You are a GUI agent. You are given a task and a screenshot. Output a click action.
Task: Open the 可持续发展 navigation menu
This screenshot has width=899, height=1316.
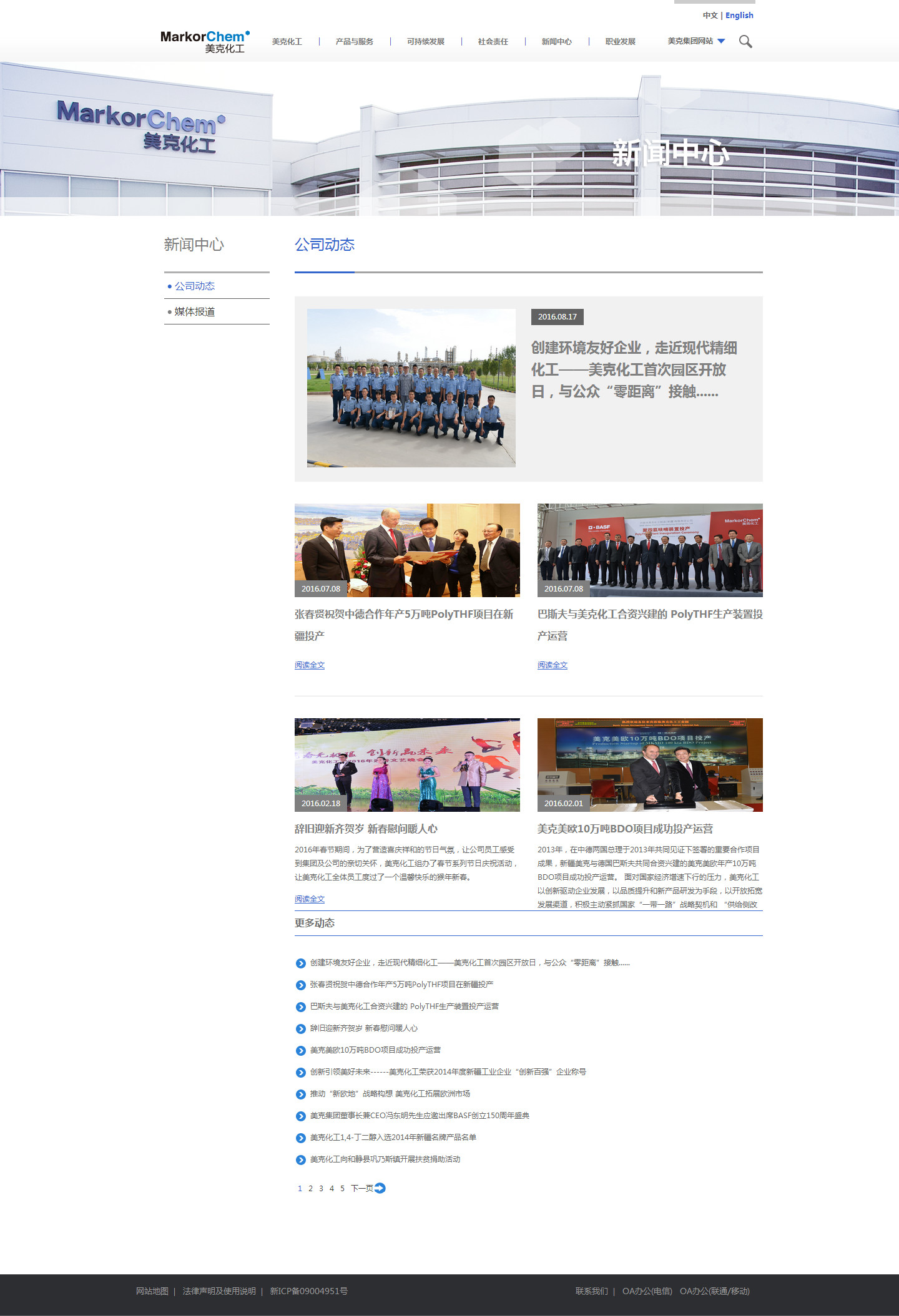coord(426,42)
